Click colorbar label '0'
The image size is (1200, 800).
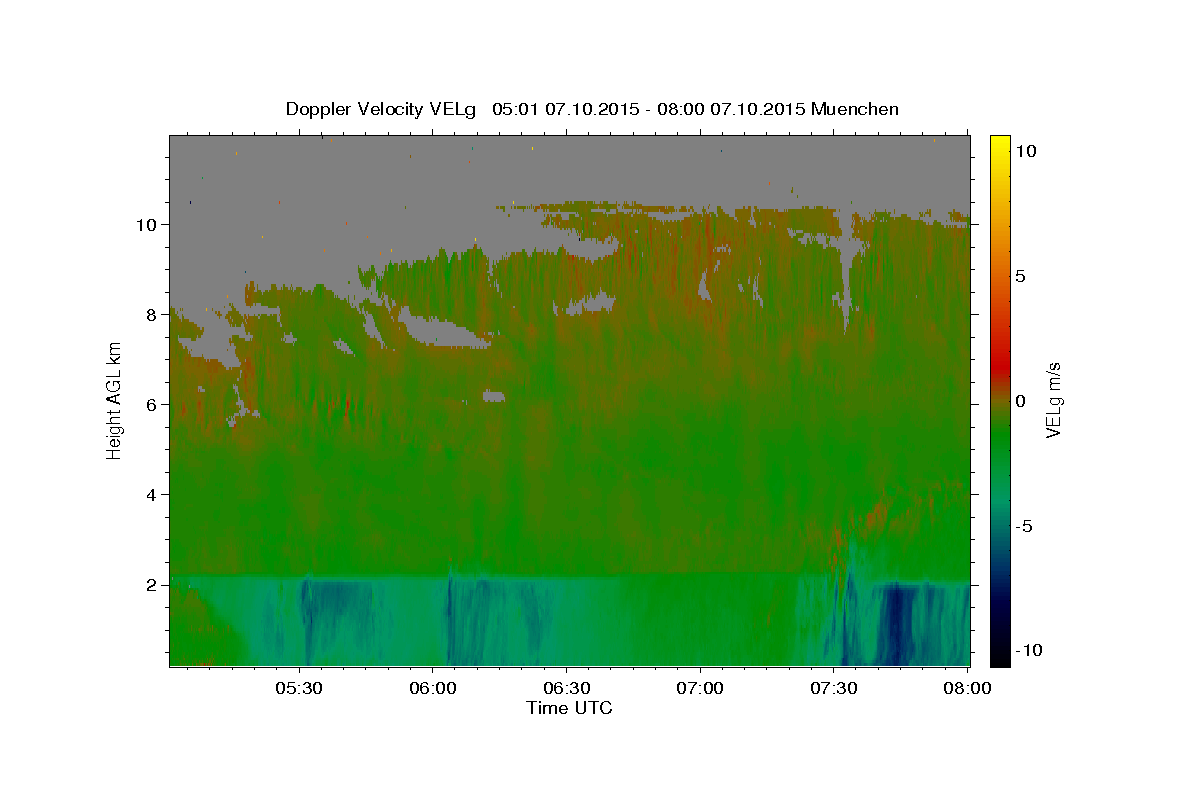(1020, 401)
